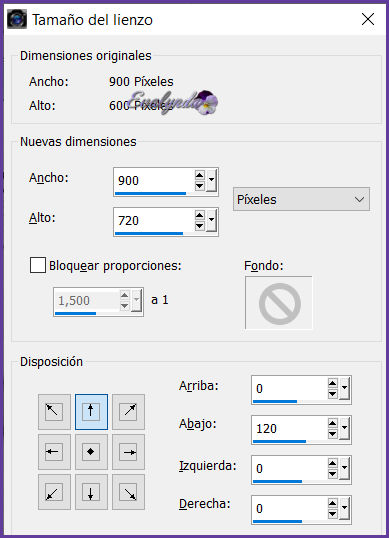Image resolution: width=389 pixels, height=538 pixels.
Task: Click the Fondo color swatch
Action: (x=279, y=303)
